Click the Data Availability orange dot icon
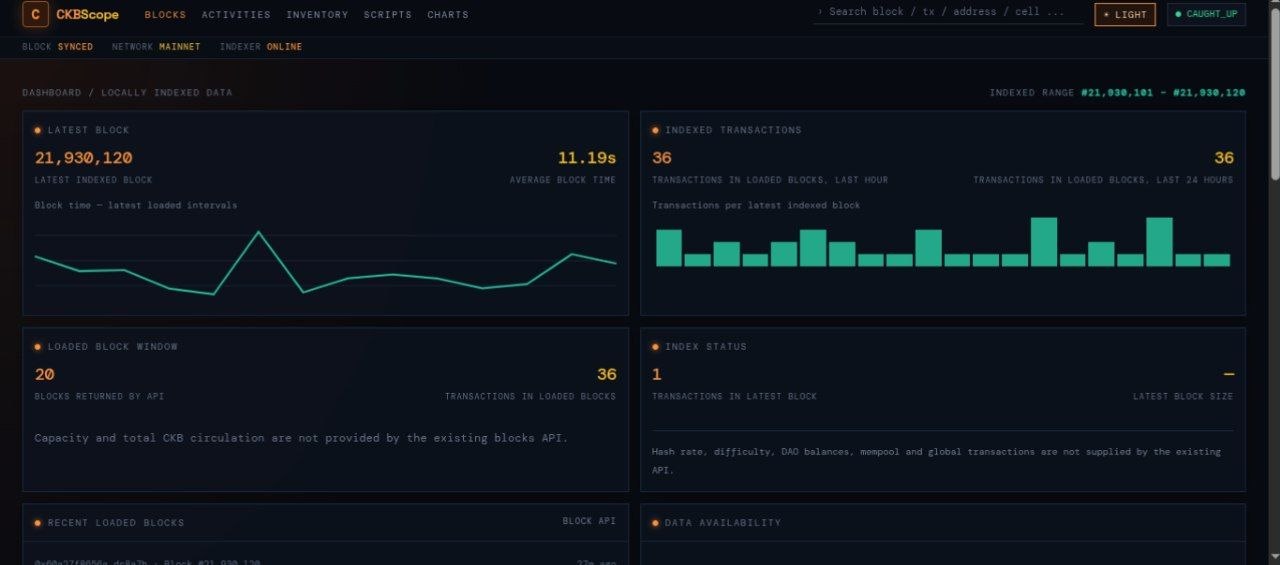This screenshot has height=565, width=1280. click(656, 523)
